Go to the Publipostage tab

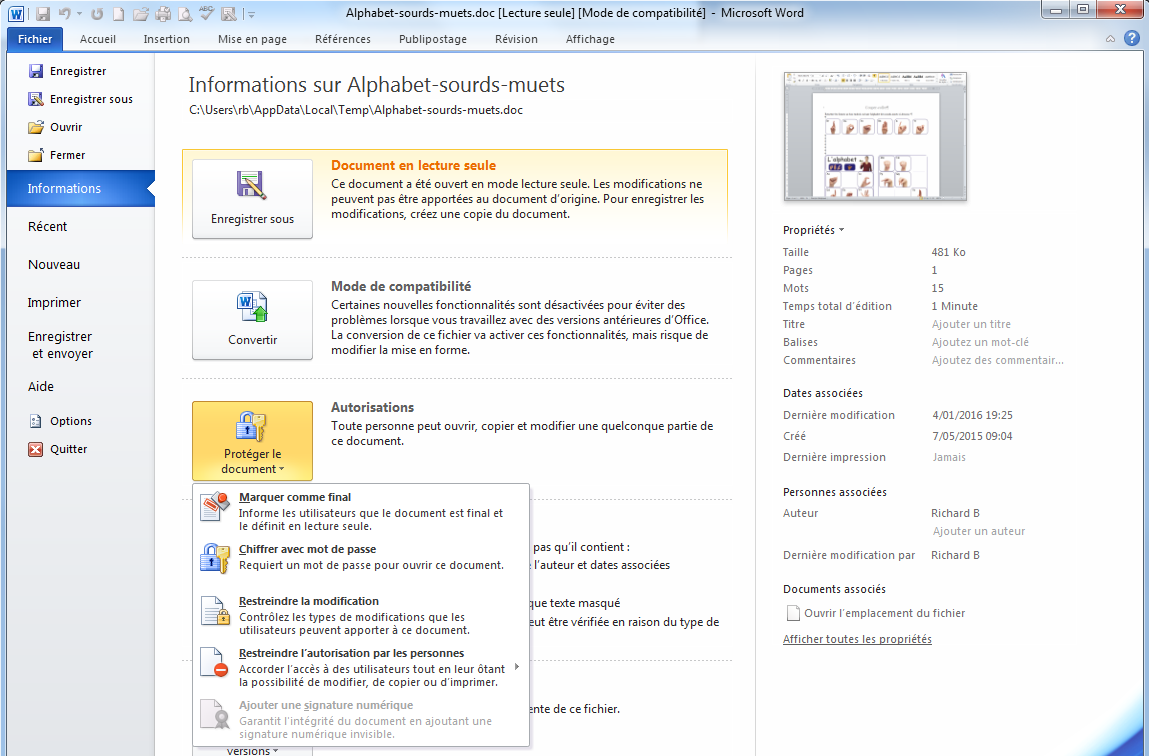(x=432, y=39)
